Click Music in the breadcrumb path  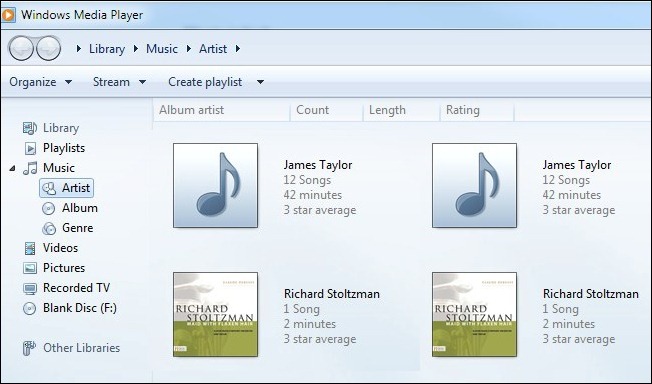pos(162,49)
